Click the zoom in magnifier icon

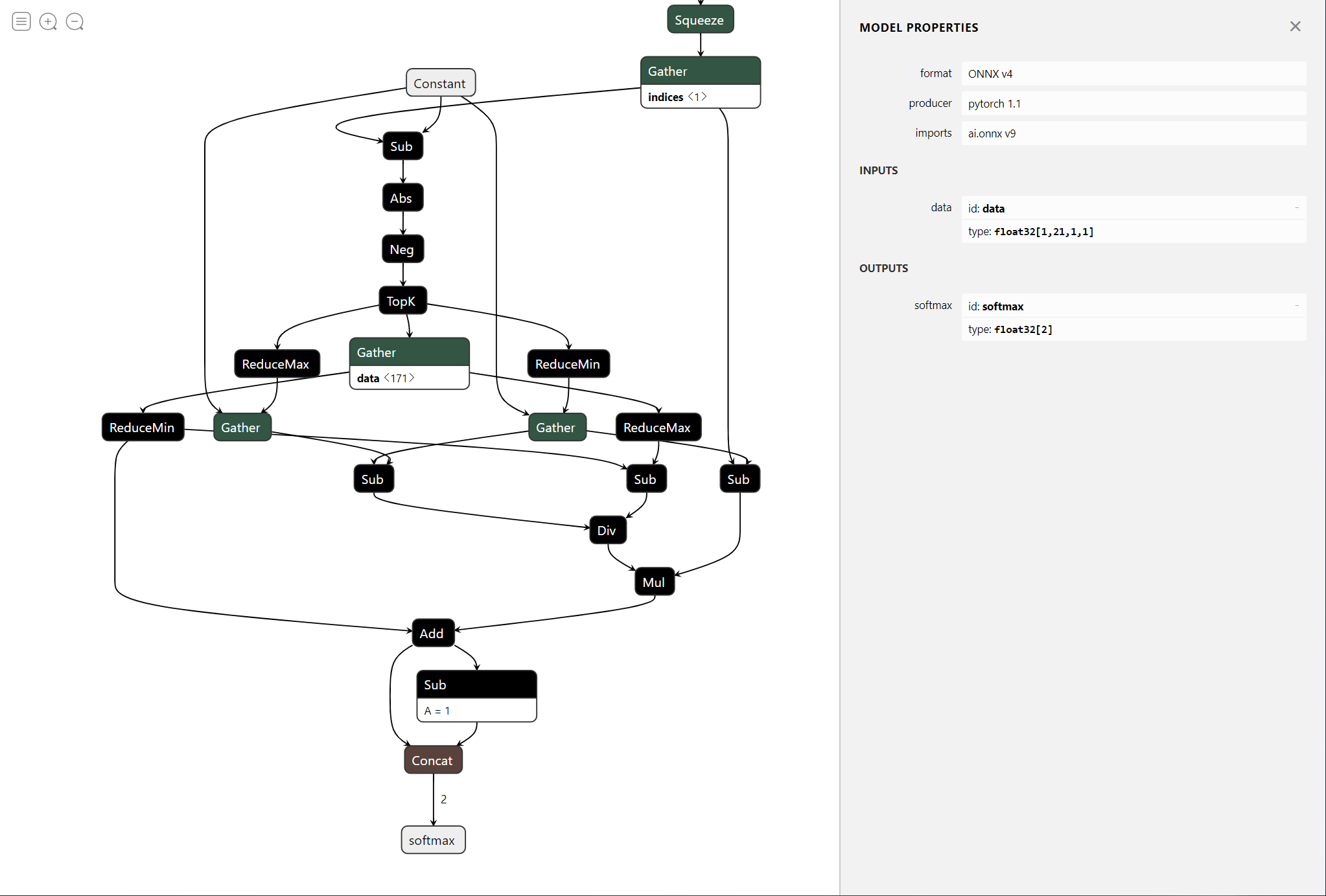(x=48, y=21)
